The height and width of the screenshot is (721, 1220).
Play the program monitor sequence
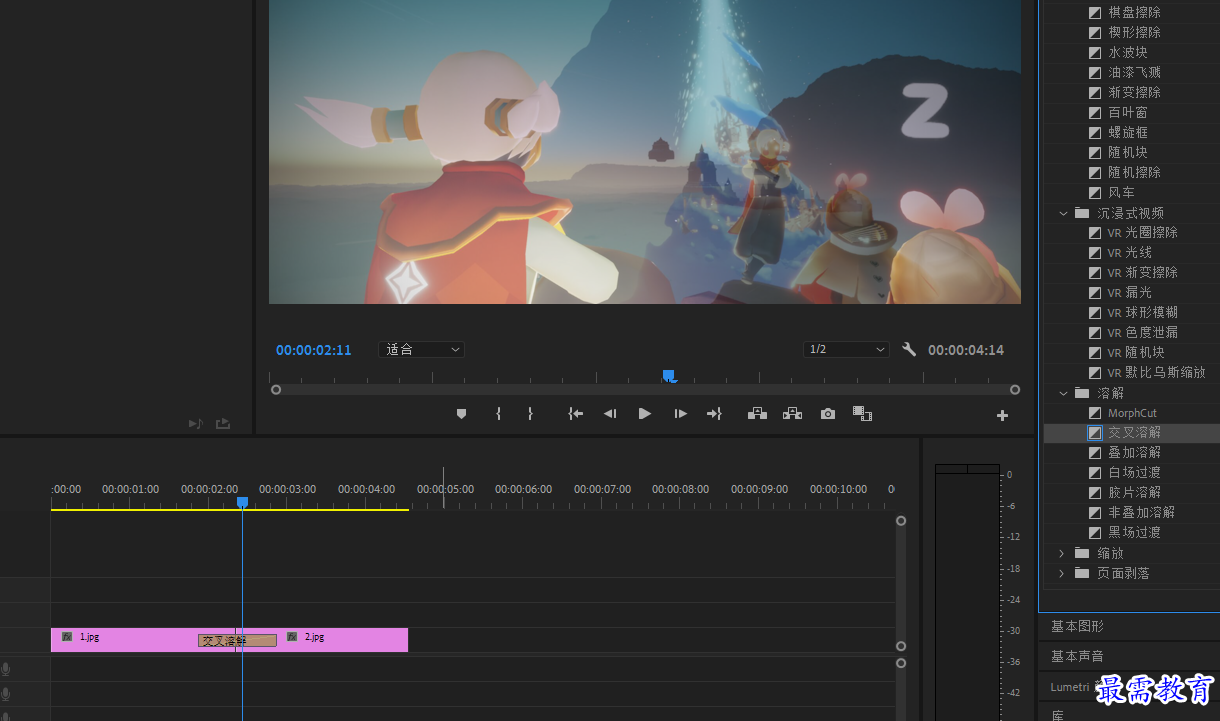coord(645,414)
